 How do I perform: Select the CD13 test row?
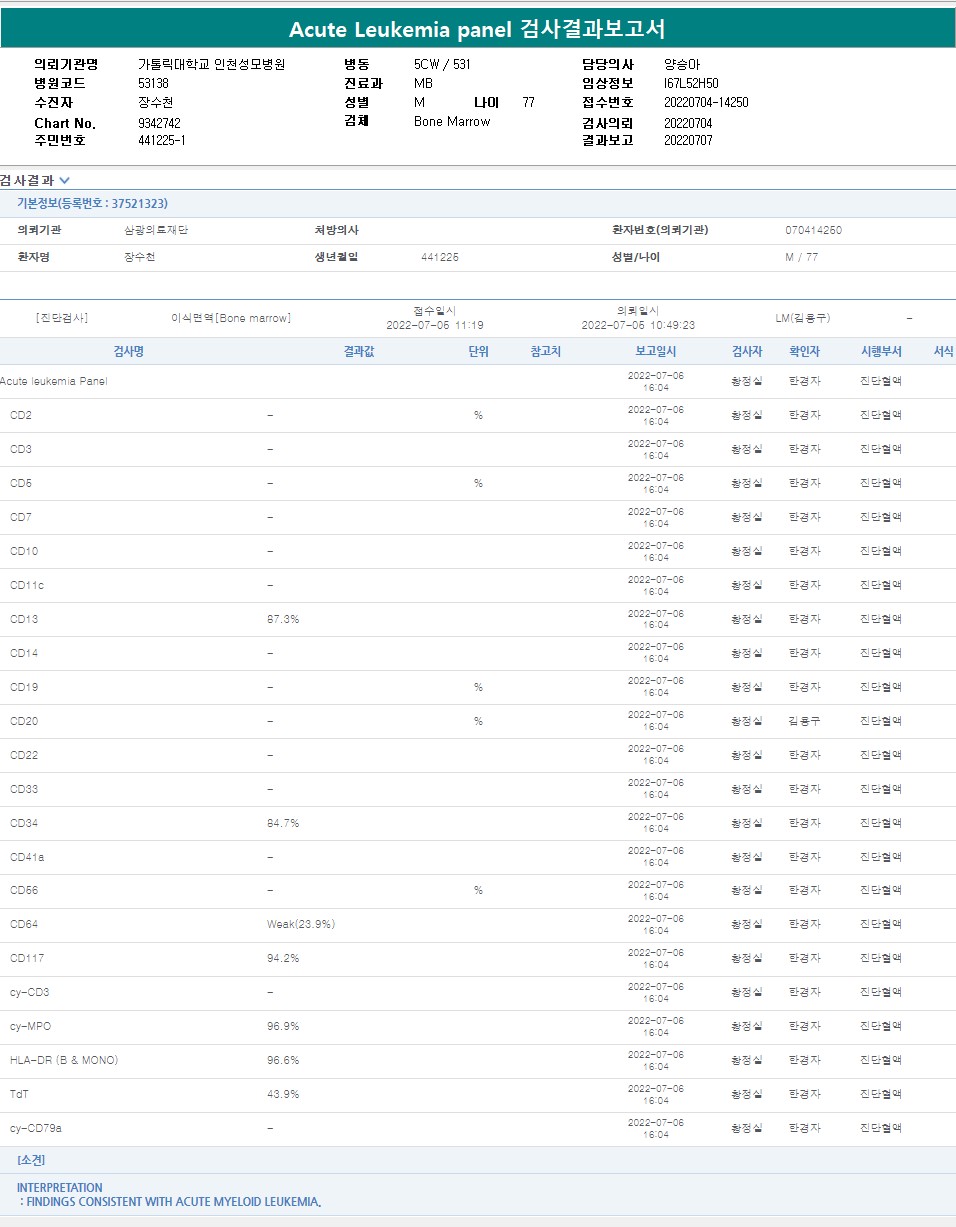coord(24,619)
